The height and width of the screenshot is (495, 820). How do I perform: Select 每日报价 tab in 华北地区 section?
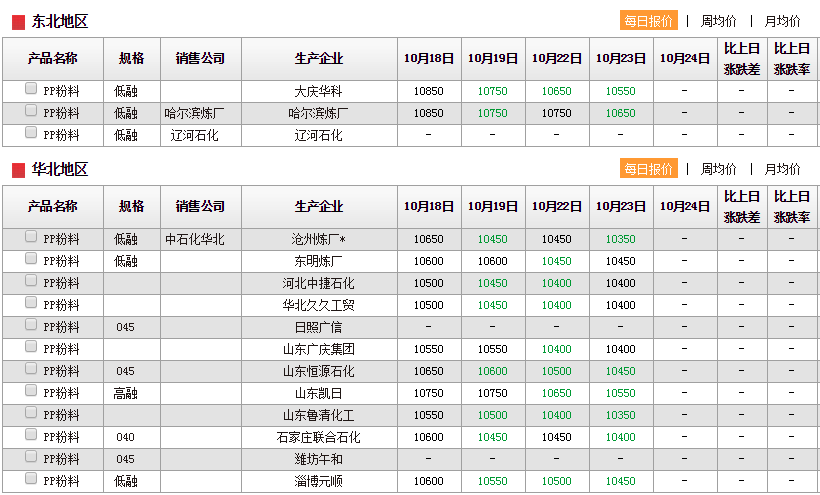pyautogui.click(x=648, y=169)
